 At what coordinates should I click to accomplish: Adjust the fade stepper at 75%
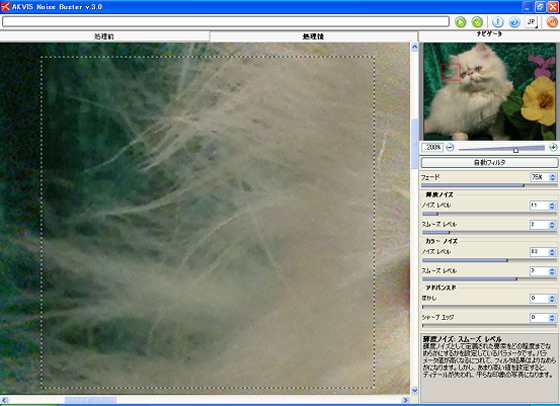click(x=552, y=177)
